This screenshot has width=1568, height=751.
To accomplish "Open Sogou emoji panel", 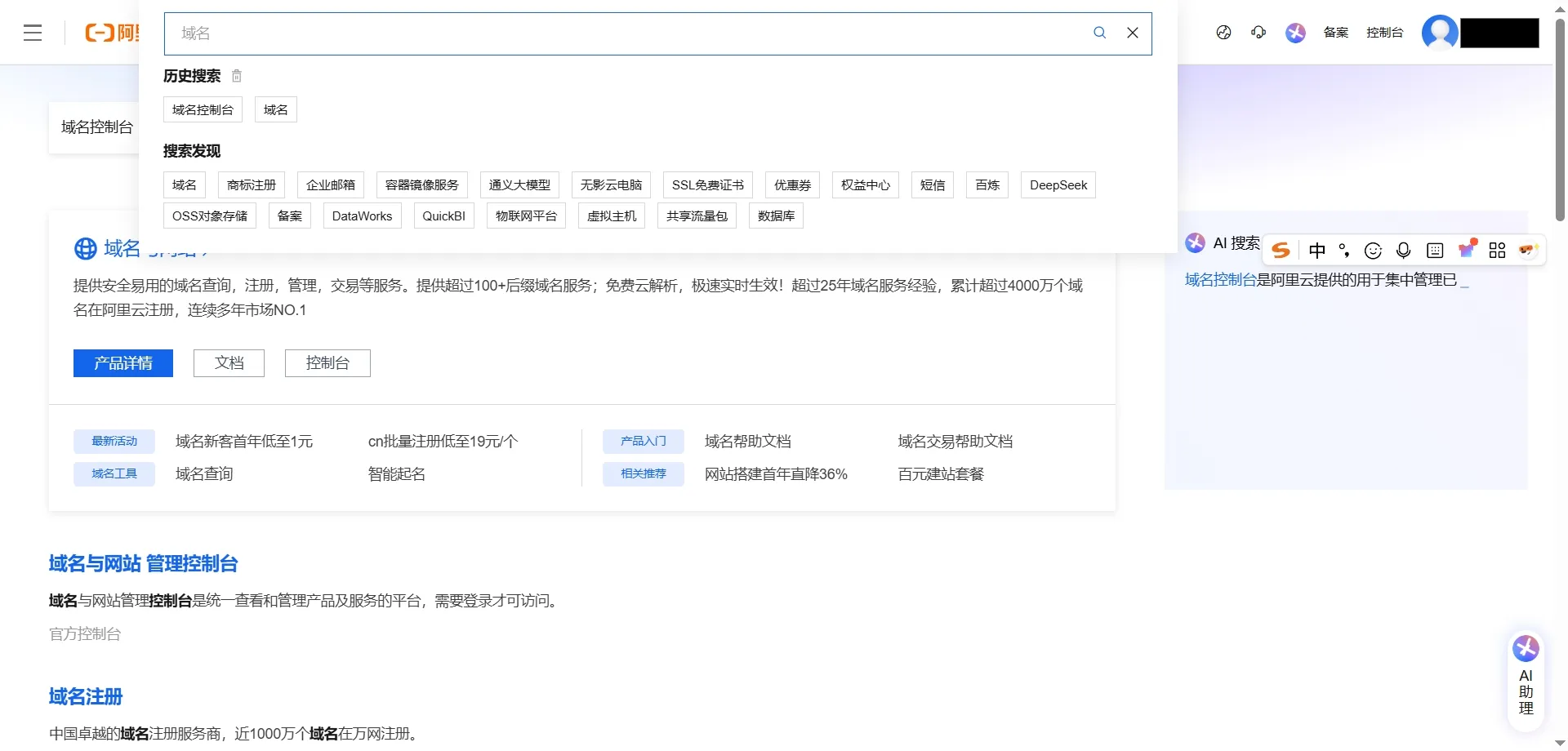I will point(1373,251).
